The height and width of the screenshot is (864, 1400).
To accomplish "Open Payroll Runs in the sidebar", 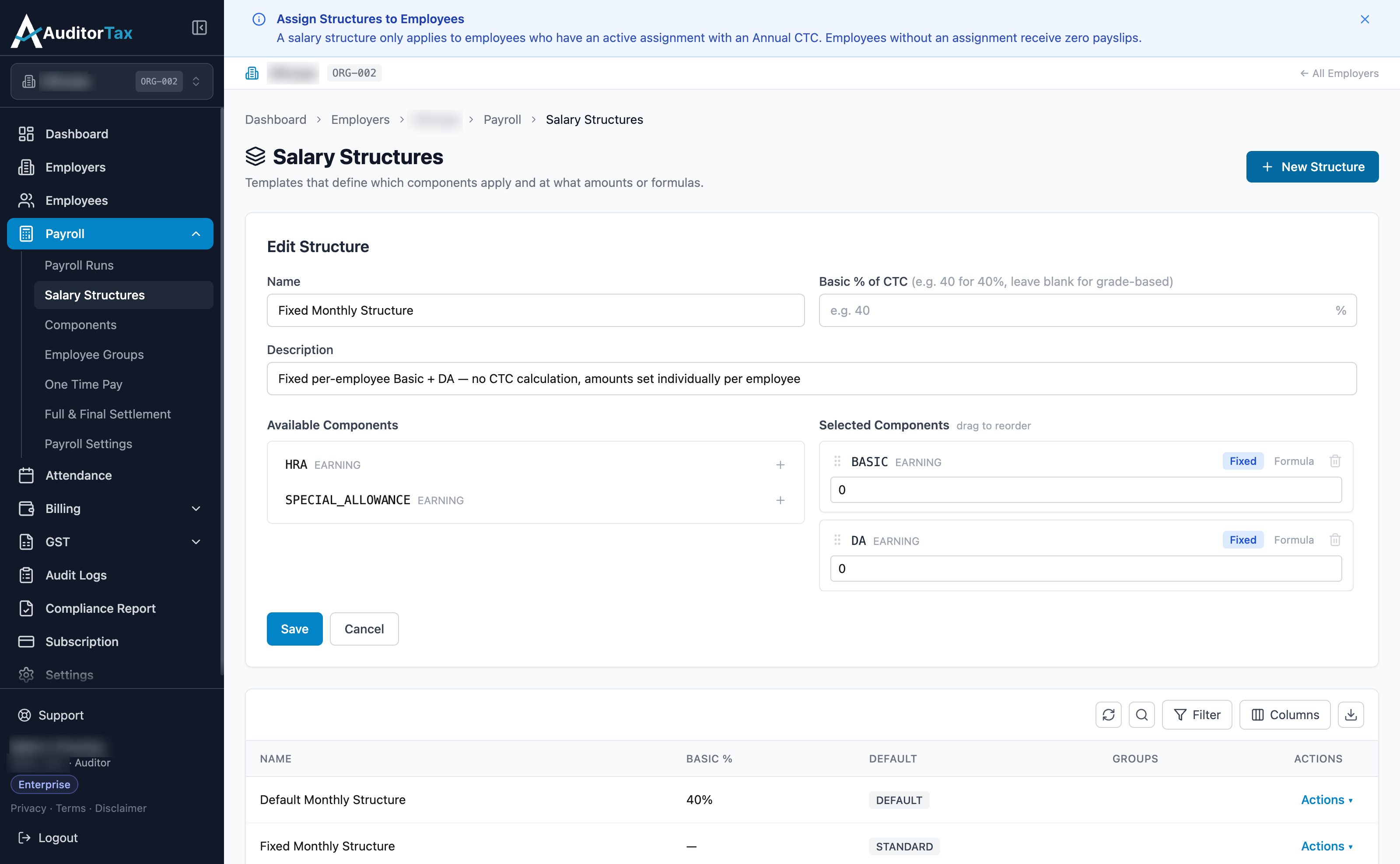I will click(79, 265).
